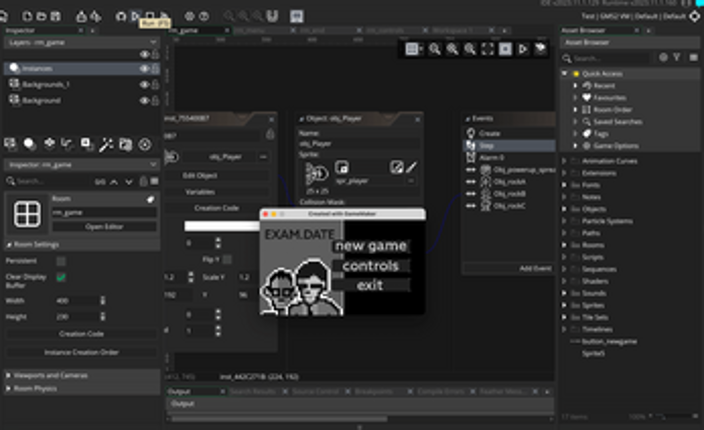Collapse the Room Settings section
This screenshot has height=430, width=704.
tap(9, 245)
